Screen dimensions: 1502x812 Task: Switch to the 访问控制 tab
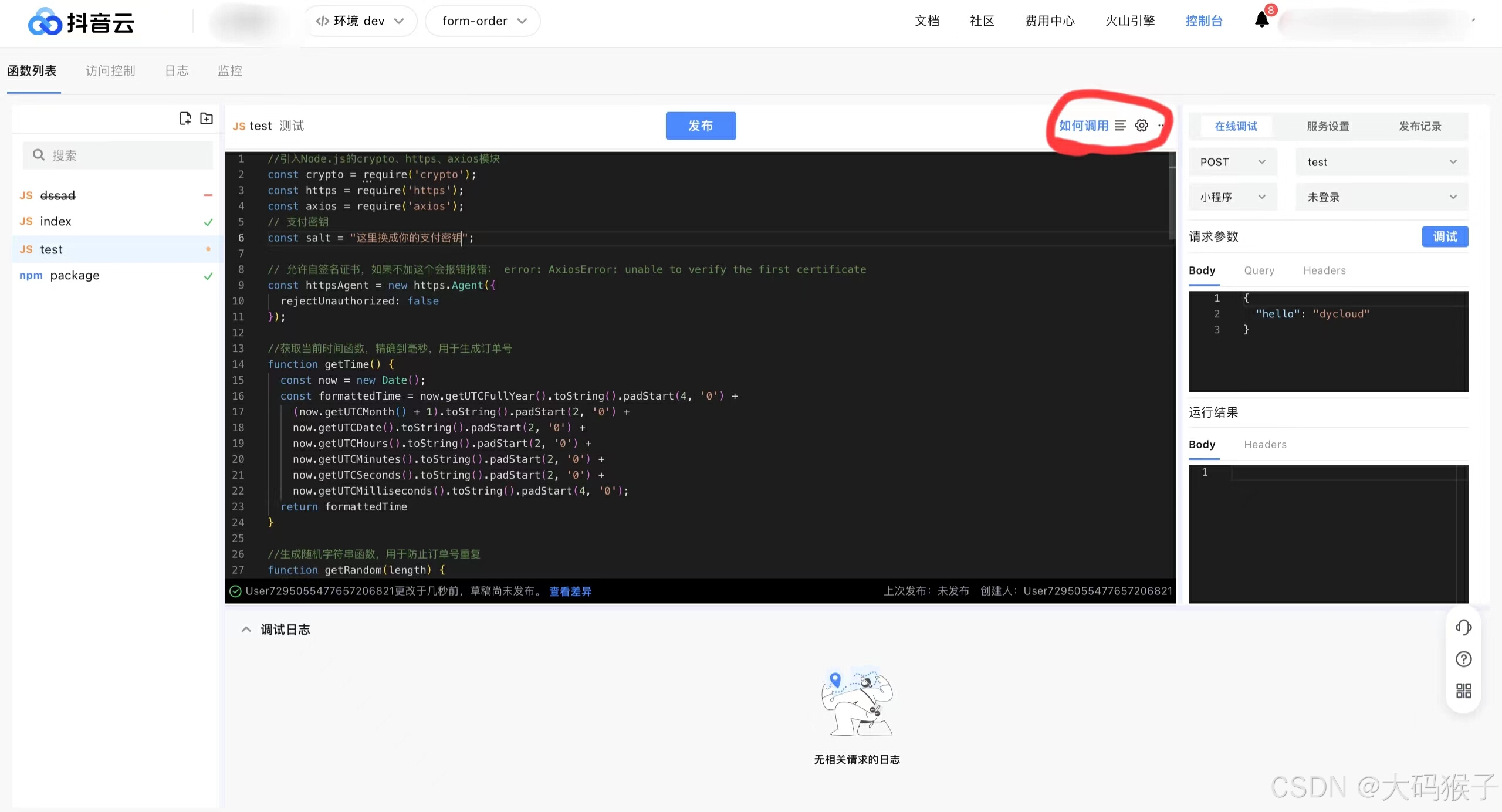point(110,71)
